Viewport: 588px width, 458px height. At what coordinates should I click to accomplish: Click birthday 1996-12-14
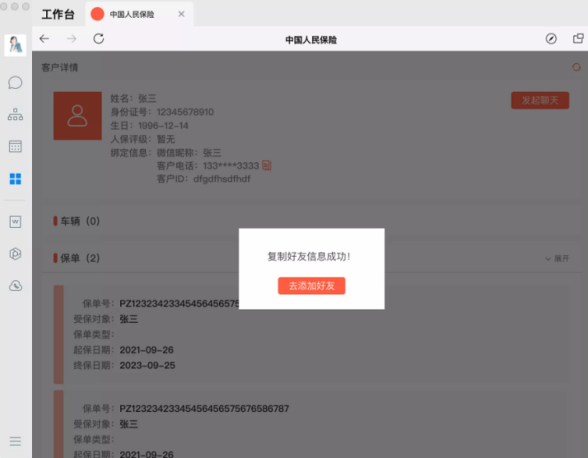click(x=163, y=125)
